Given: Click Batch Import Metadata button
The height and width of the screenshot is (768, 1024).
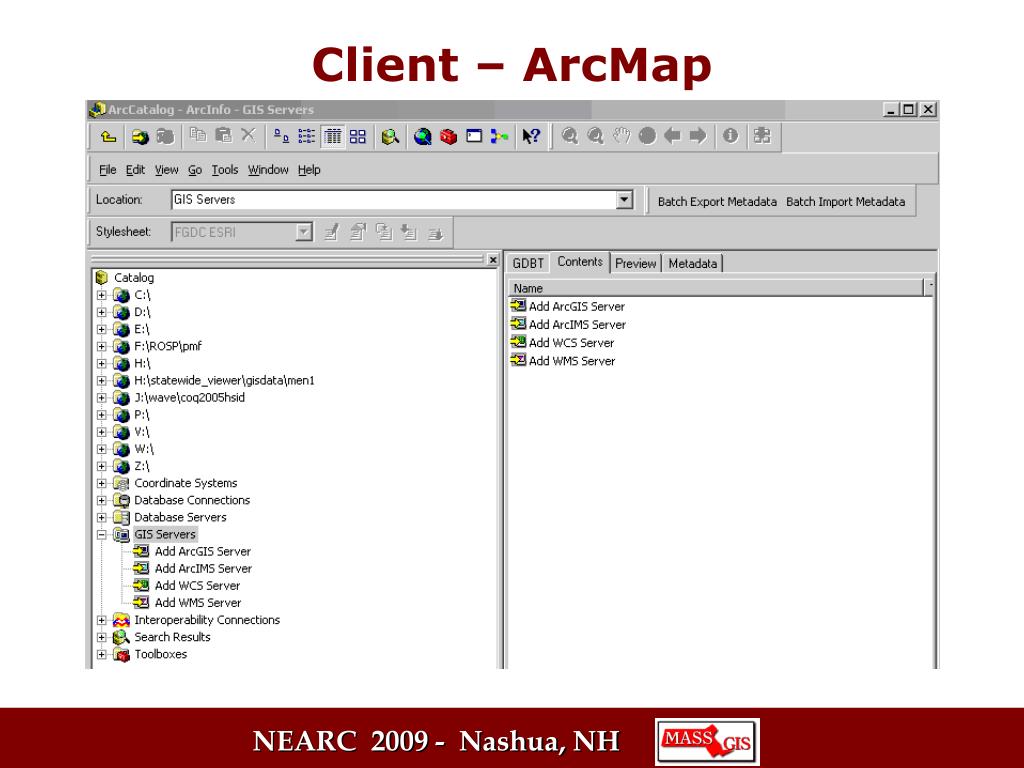Looking at the screenshot, I should click(x=845, y=202).
